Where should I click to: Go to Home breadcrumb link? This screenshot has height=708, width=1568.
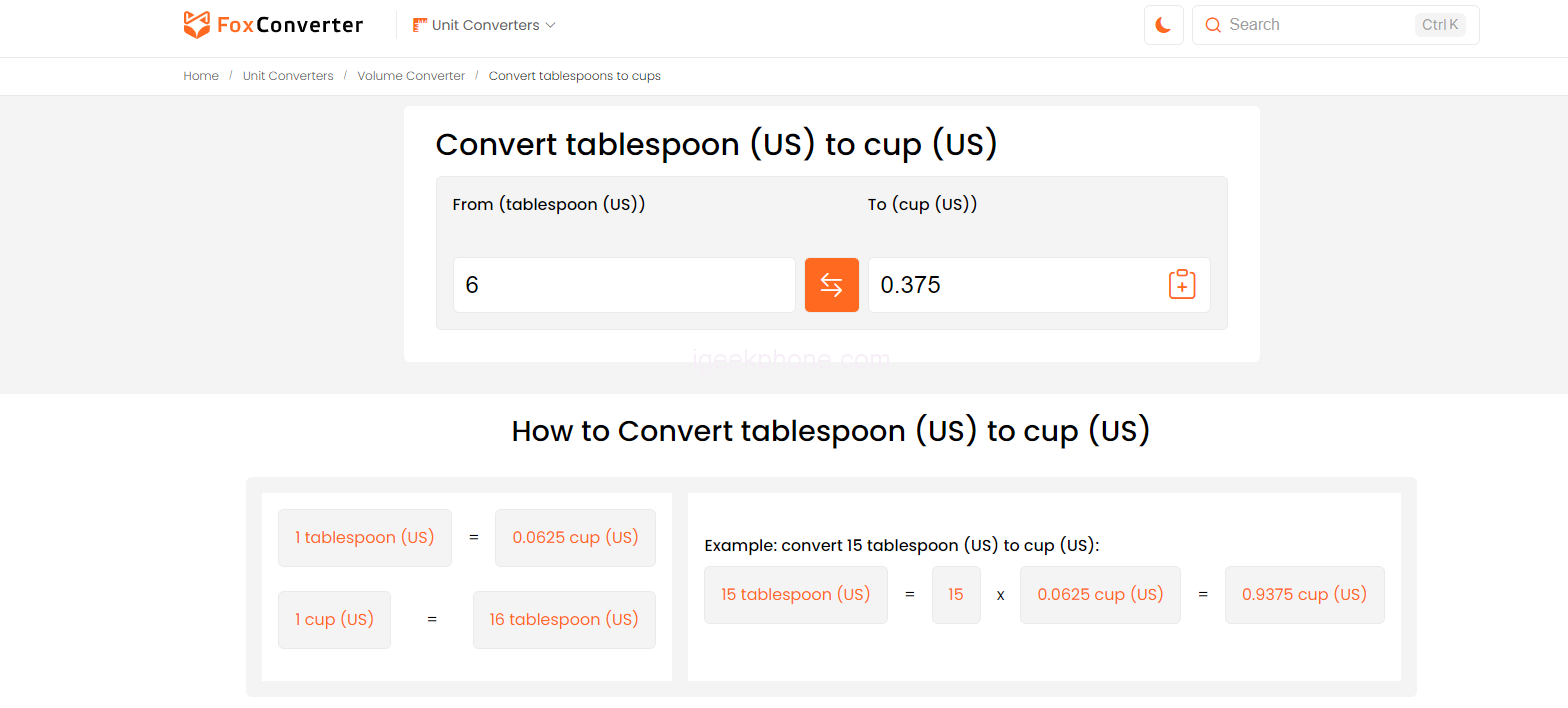pos(201,76)
